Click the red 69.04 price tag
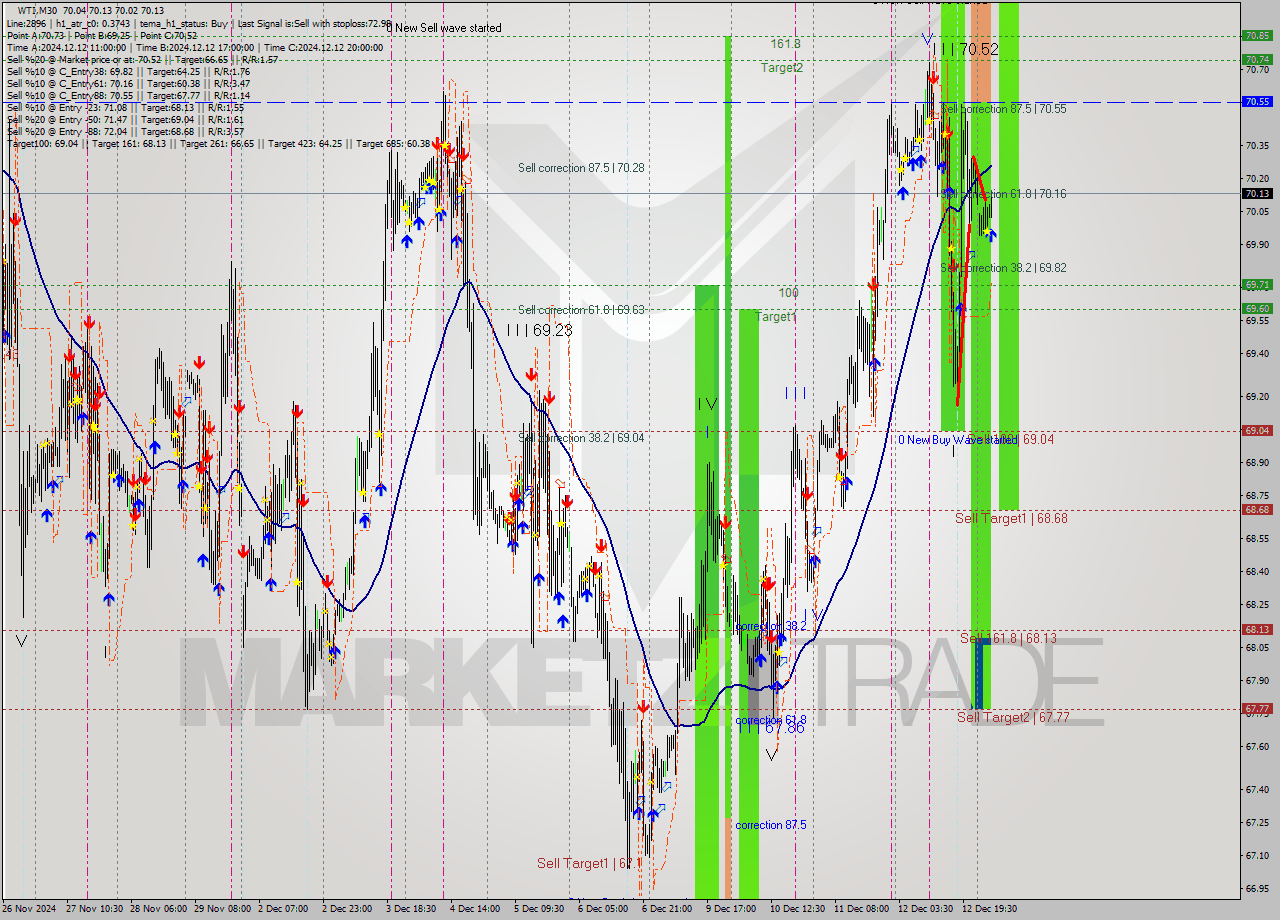The image size is (1280, 920). pyautogui.click(x=1257, y=430)
